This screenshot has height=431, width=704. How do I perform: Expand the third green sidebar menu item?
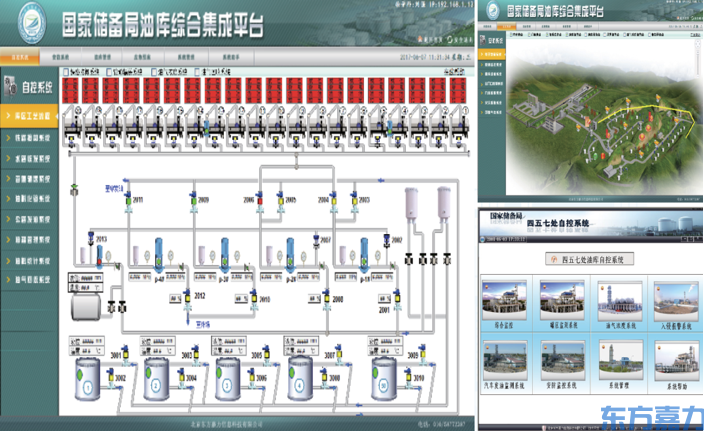pyautogui.click(x=30, y=159)
